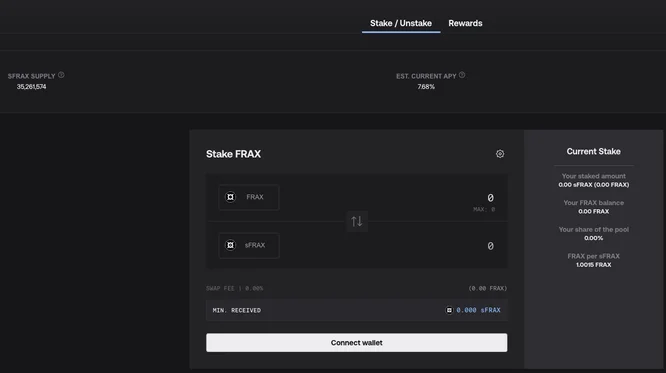The width and height of the screenshot is (666, 373).
Task: Switch to the Stake / Unstake tab
Action: [401, 23]
